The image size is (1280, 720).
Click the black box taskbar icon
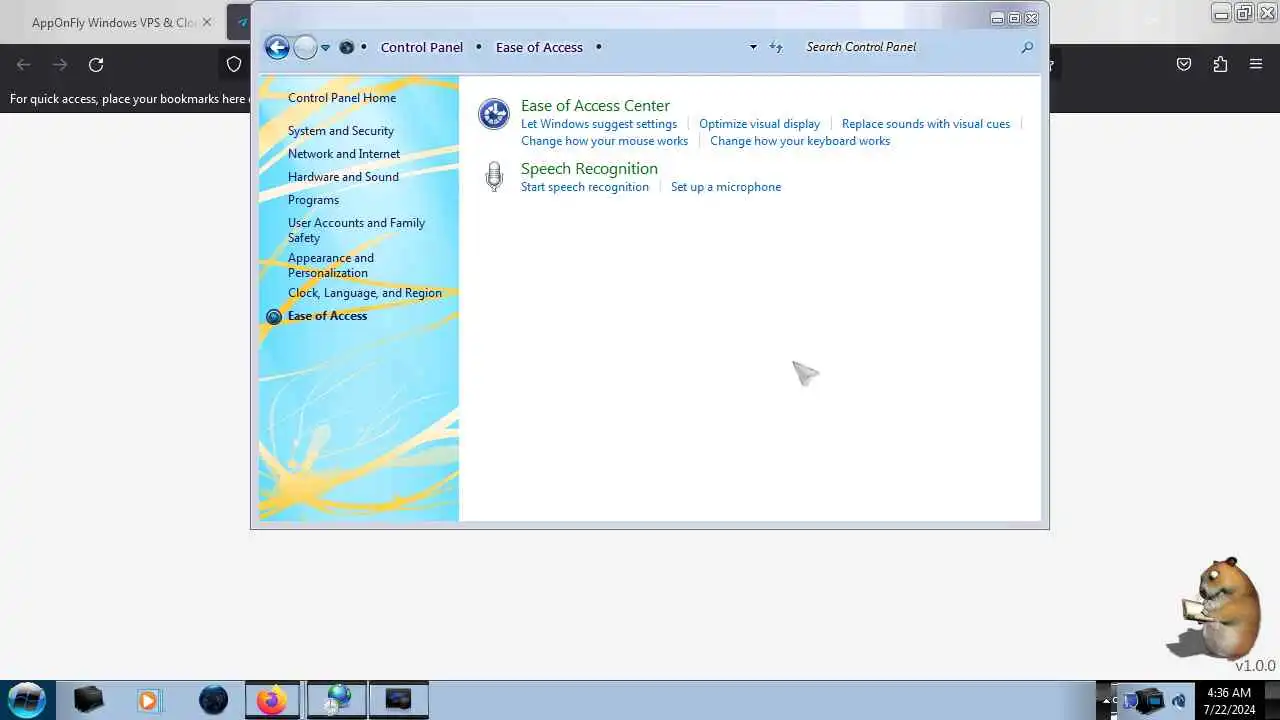click(x=88, y=699)
